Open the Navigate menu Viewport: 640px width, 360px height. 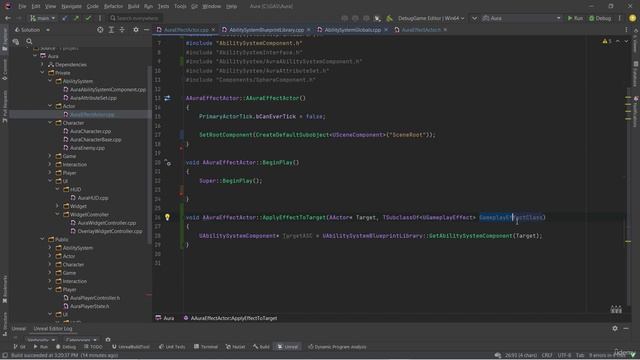pyautogui.click(x=71, y=6)
